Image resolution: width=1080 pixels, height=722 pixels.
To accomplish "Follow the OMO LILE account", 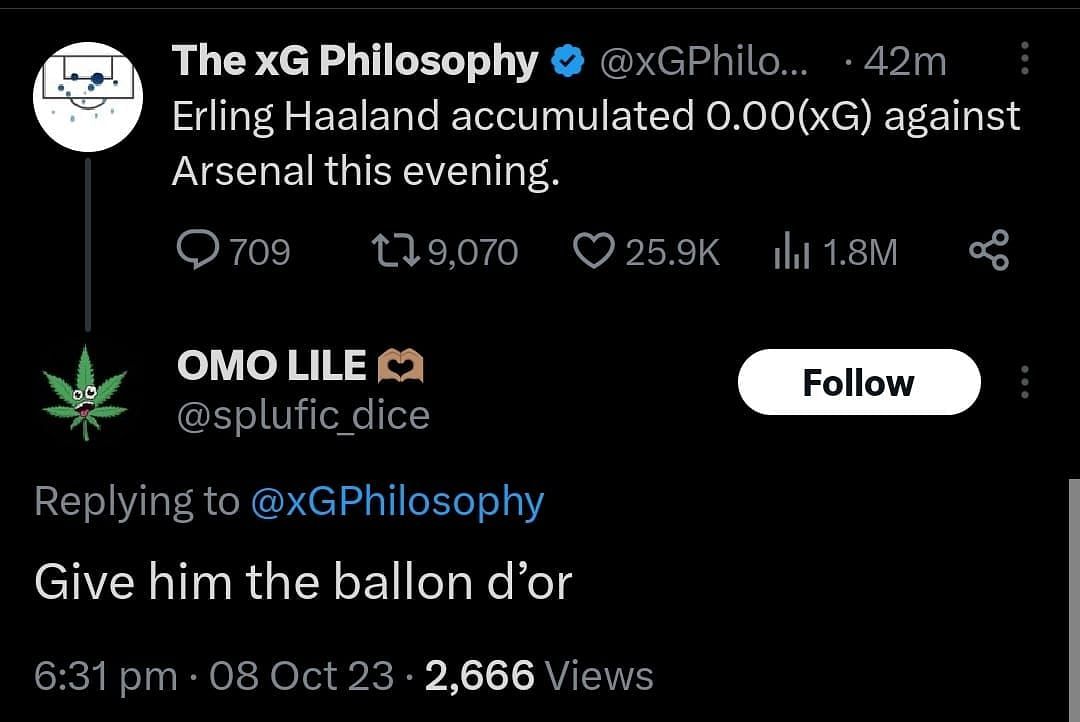I will click(859, 382).
